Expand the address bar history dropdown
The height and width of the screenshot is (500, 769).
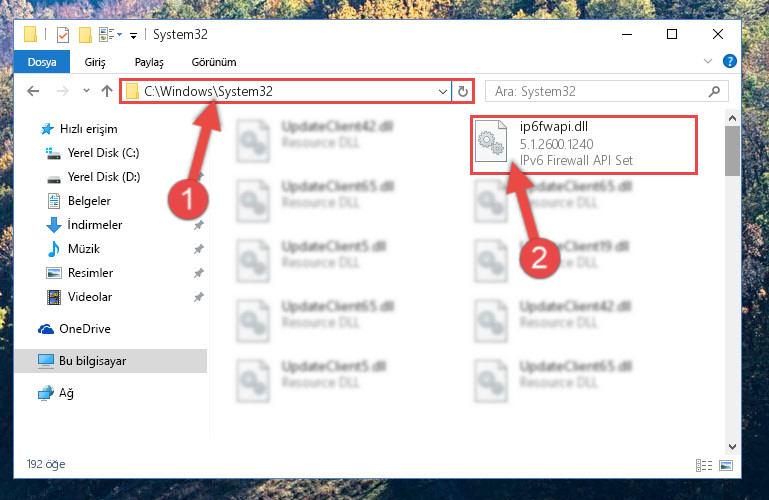click(x=442, y=92)
